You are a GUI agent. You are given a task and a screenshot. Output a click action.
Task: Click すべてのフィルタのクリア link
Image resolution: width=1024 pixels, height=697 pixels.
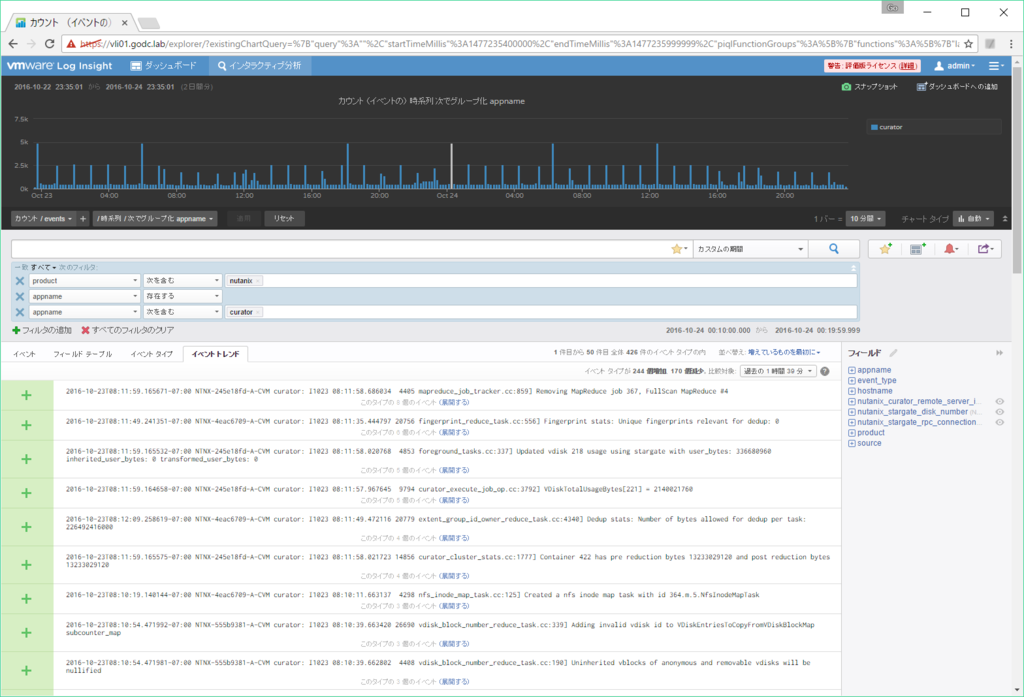coord(127,331)
